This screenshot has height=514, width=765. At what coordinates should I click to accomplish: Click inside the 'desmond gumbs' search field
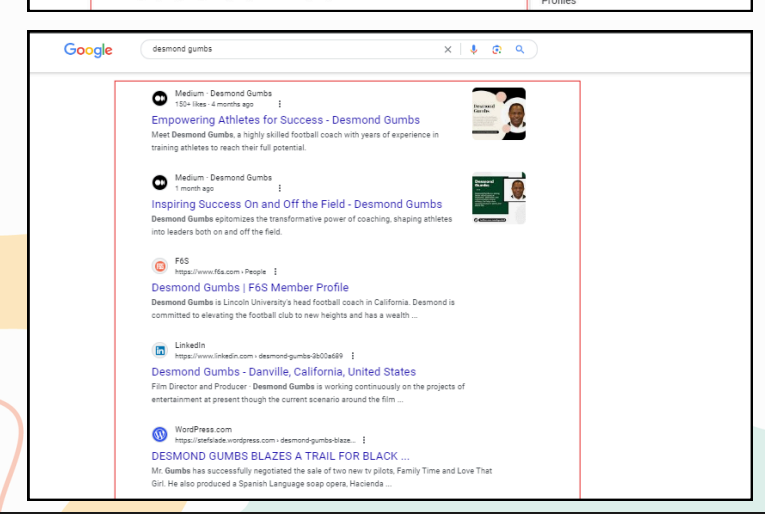pos(290,49)
